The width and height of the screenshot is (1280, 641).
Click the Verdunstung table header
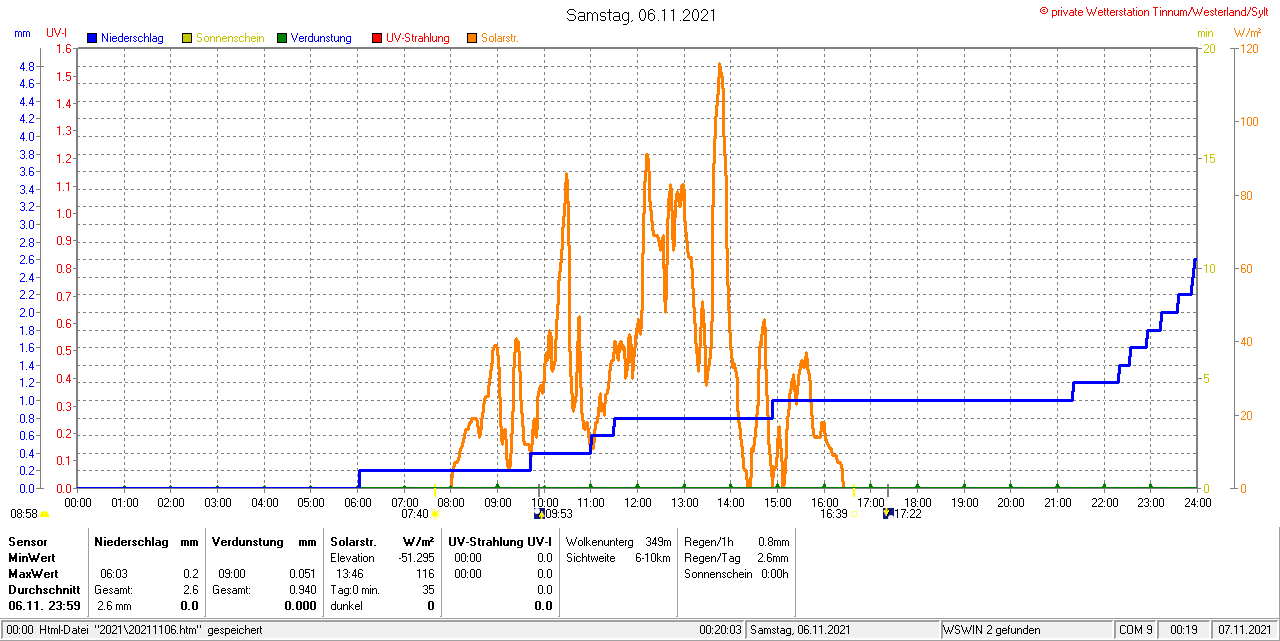pyautogui.click(x=247, y=541)
